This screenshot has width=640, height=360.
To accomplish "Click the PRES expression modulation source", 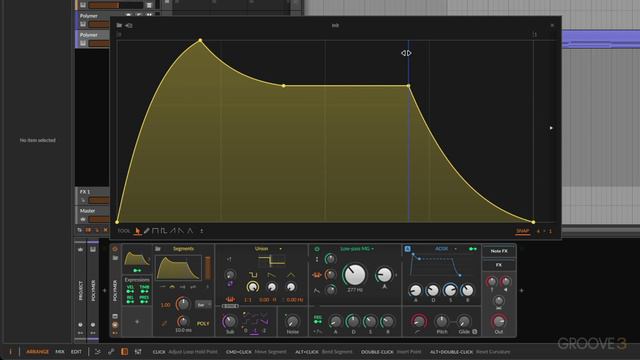I will point(144,300).
